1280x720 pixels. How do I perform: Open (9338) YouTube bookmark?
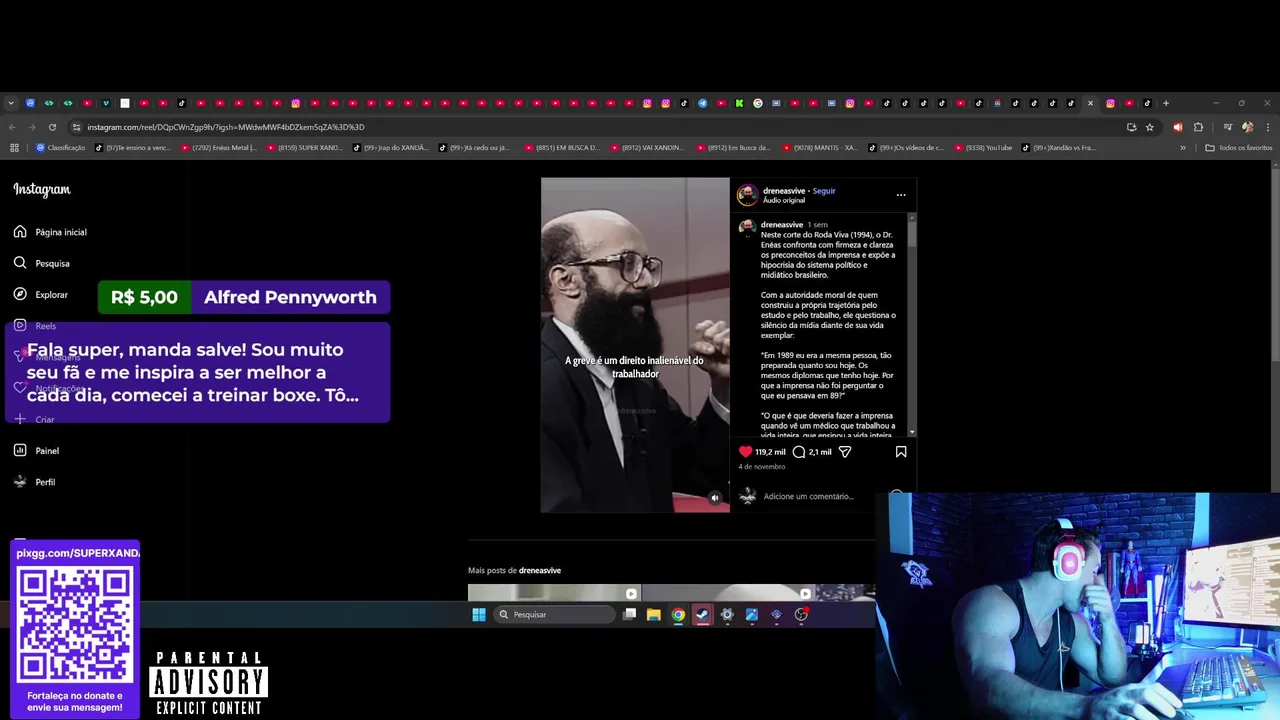(x=981, y=148)
